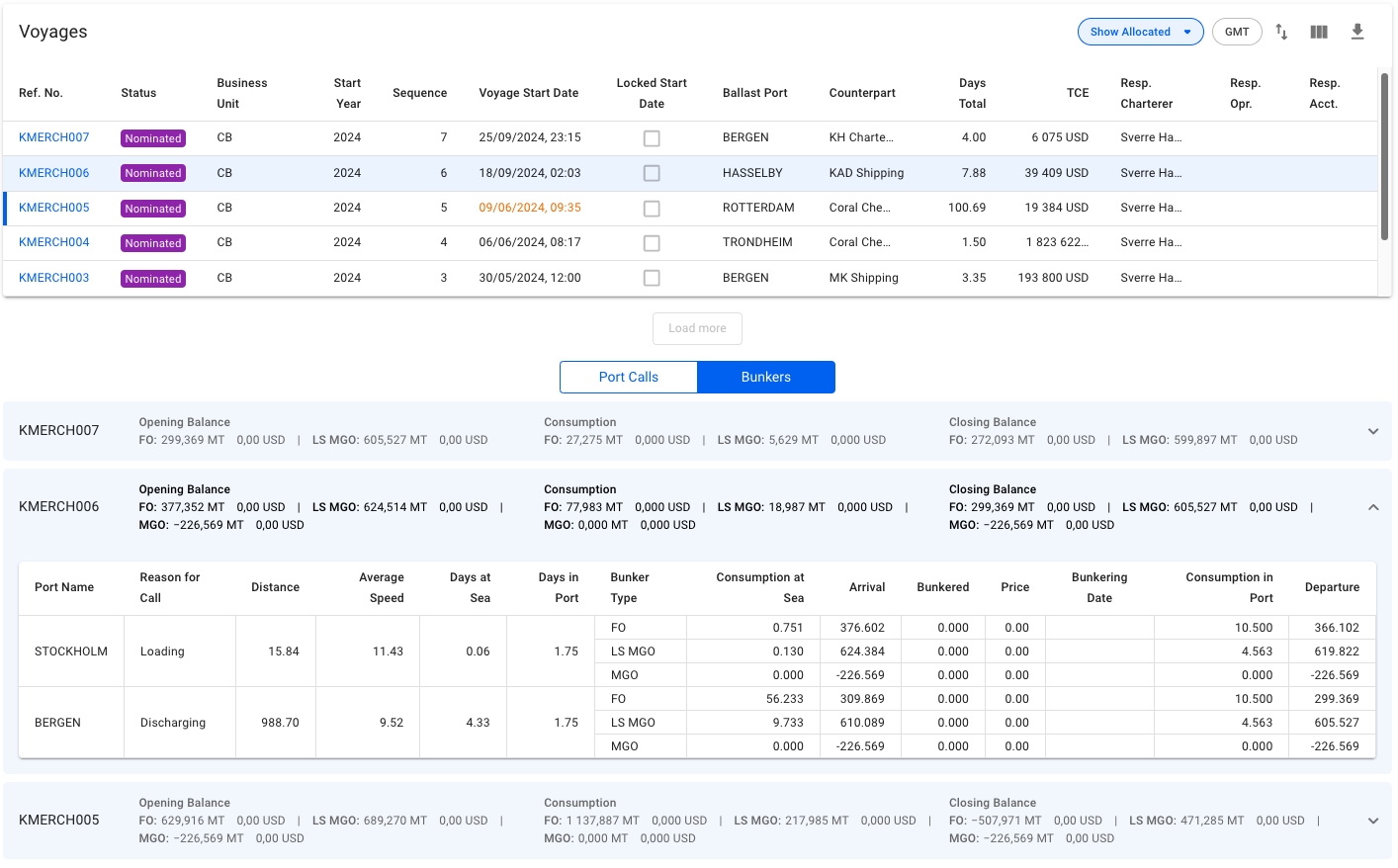Check Locked Start Date for KMERCH006

tap(652, 173)
